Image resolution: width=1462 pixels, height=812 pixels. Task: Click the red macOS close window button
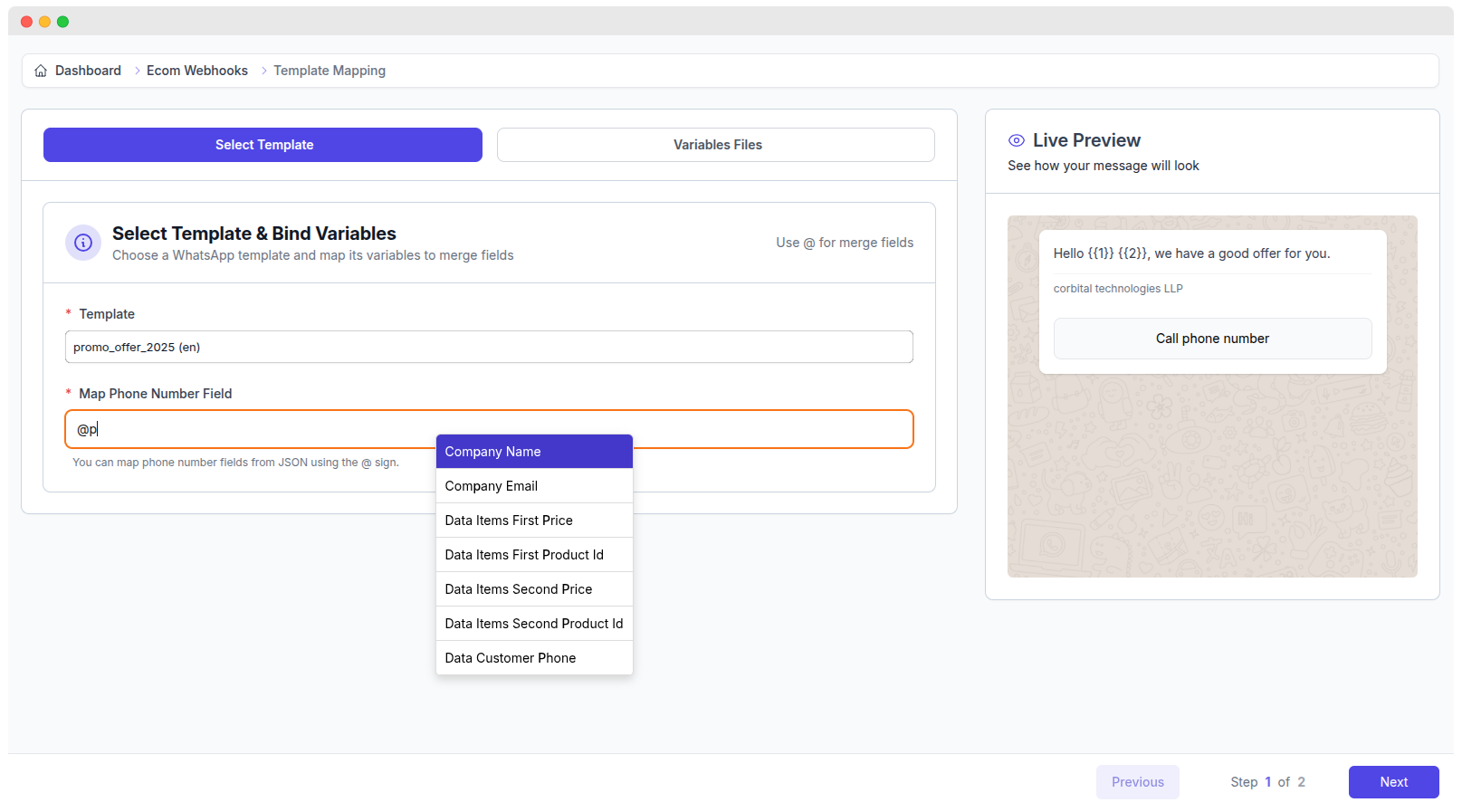click(26, 22)
